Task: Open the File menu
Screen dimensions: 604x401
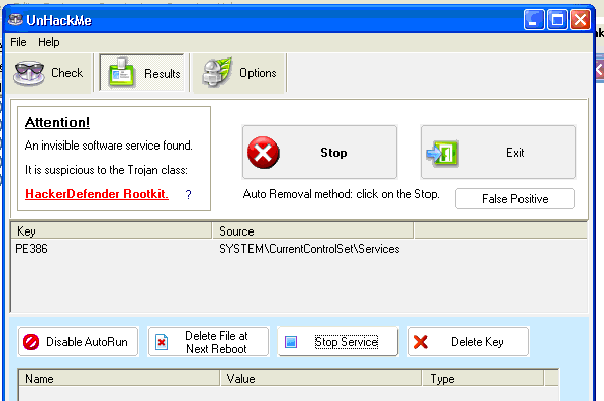Action: 18,42
